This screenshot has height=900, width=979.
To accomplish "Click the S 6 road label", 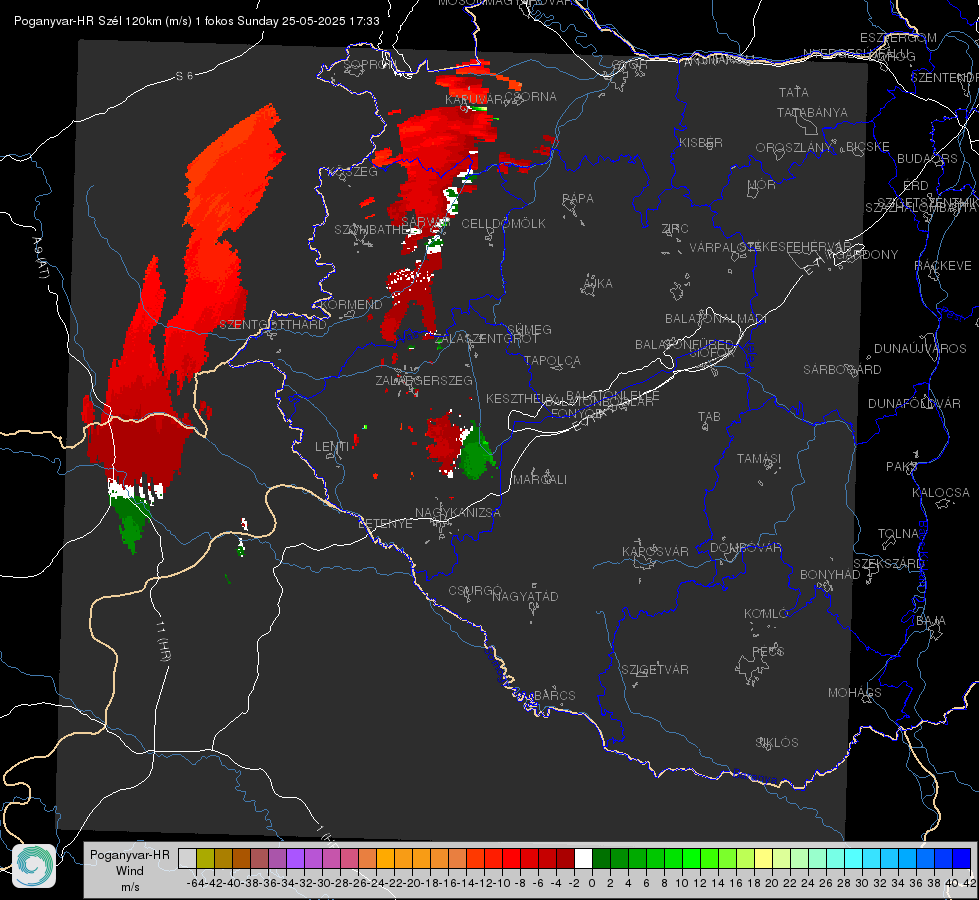I will 185,76.
